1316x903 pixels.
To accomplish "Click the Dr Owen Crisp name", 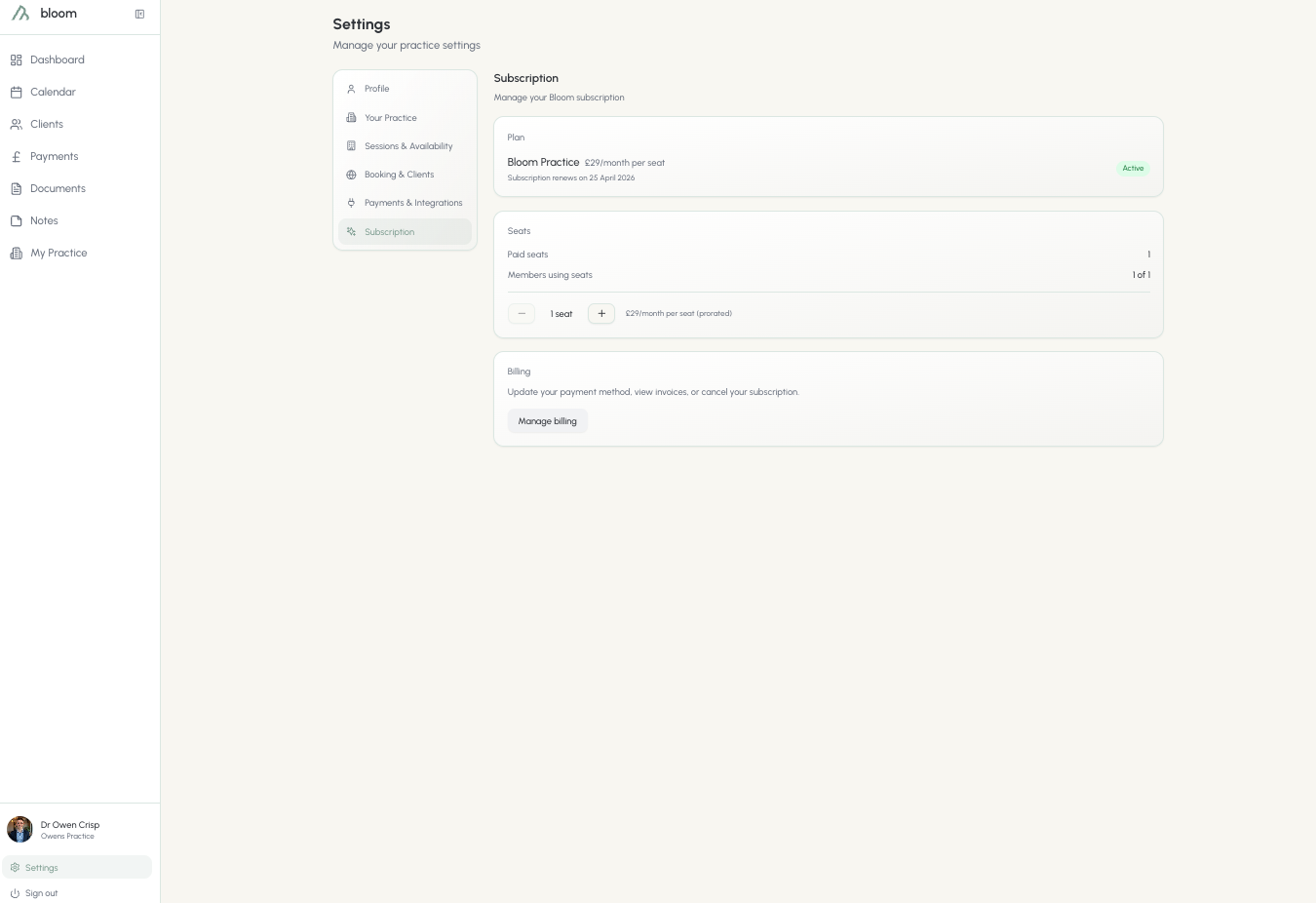I will (x=70, y=825).
